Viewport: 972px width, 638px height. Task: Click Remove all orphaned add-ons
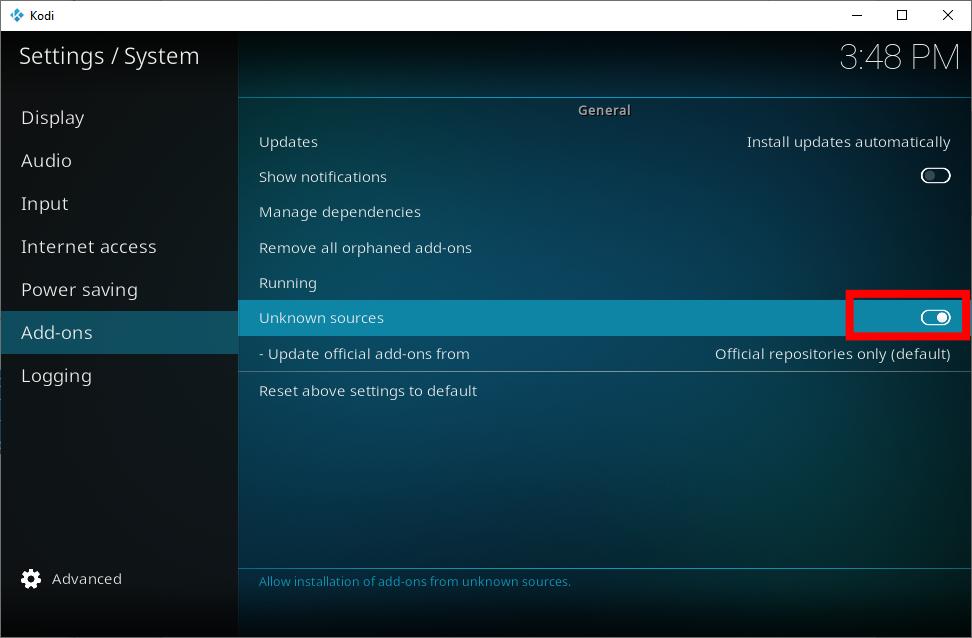pos(604,248)
